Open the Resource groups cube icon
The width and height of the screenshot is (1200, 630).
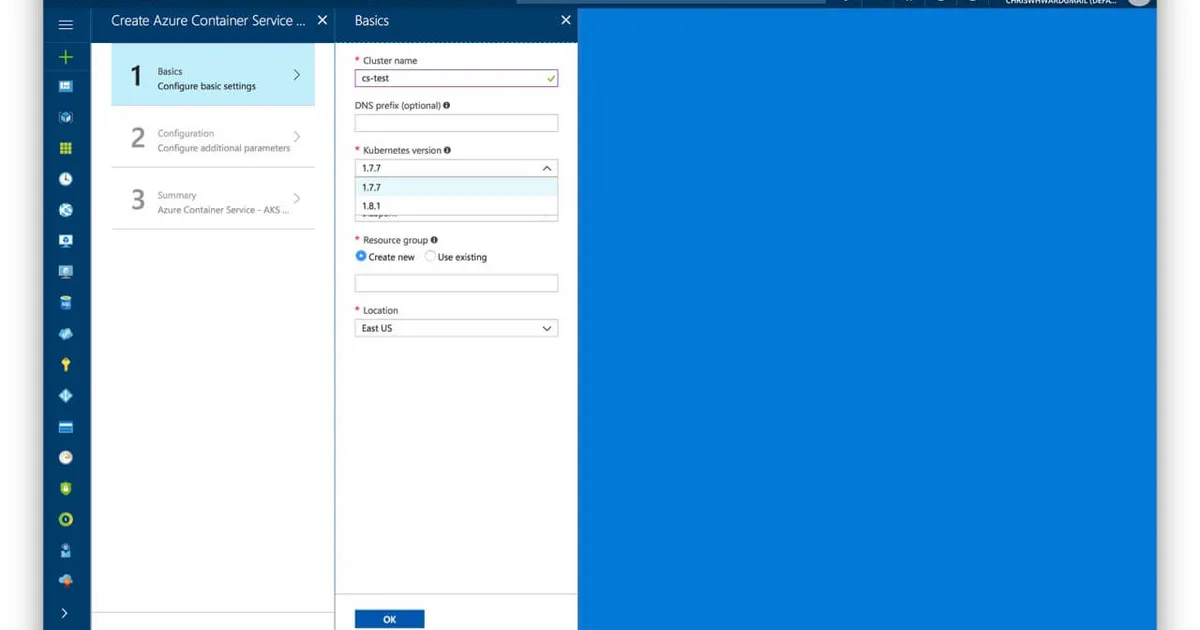(66, 117)
